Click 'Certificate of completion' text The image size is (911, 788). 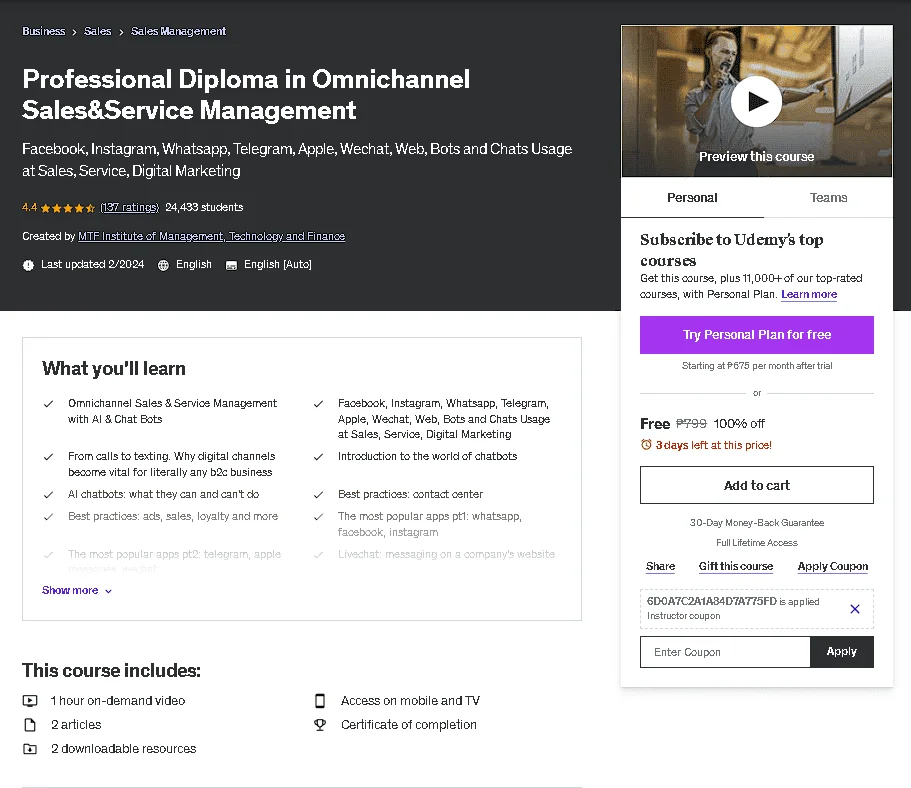click(x=408, y=725)
